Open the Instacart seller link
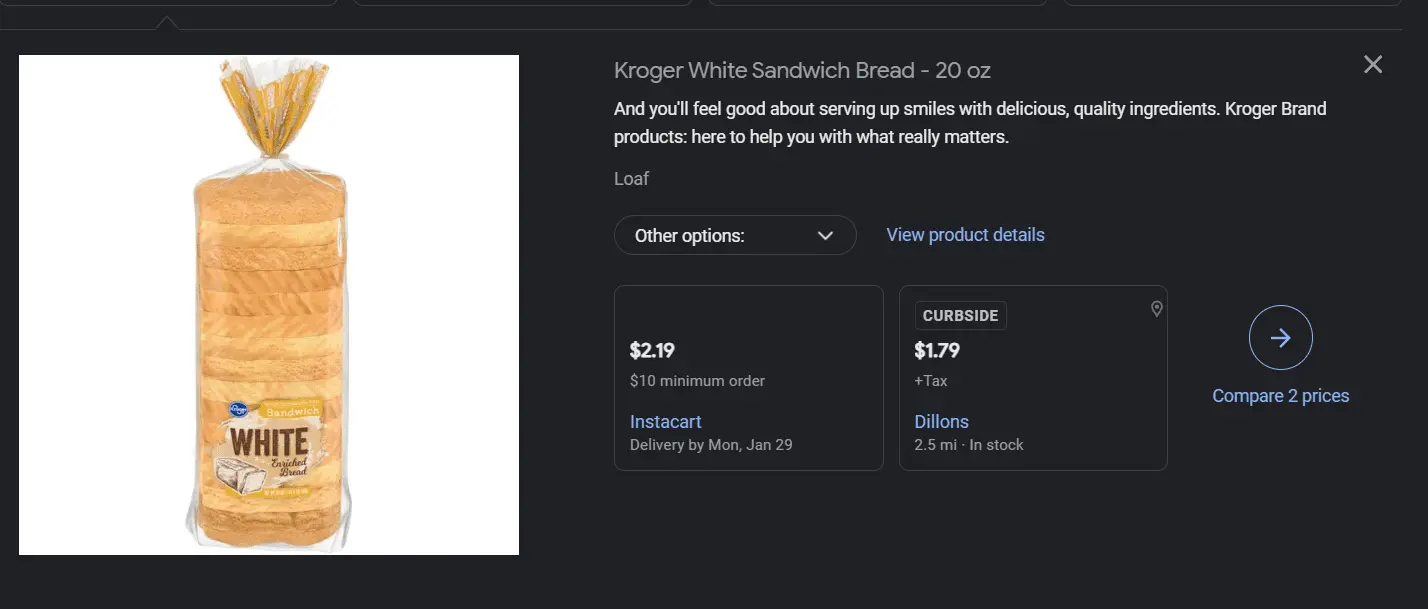 click(x=665, y=421)
